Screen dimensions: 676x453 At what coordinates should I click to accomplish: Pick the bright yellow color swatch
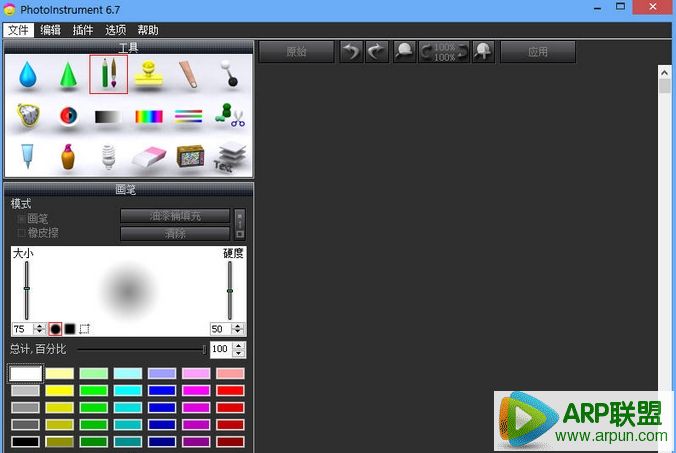click(59, 391)
